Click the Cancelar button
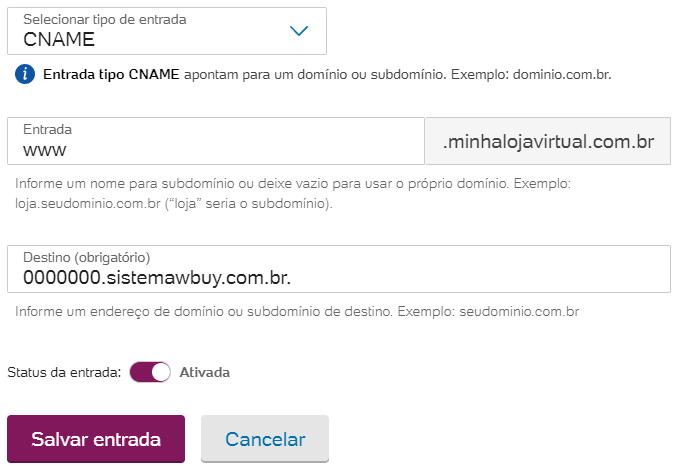The height and width of the screenshot is (468, 677). click(x=265, y=439)
